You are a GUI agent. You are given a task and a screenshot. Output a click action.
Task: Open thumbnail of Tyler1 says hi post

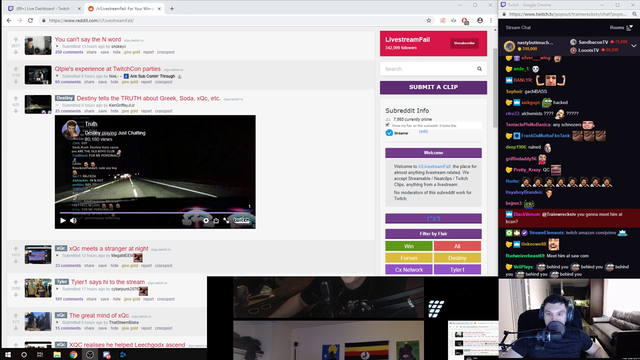[38, 288]
